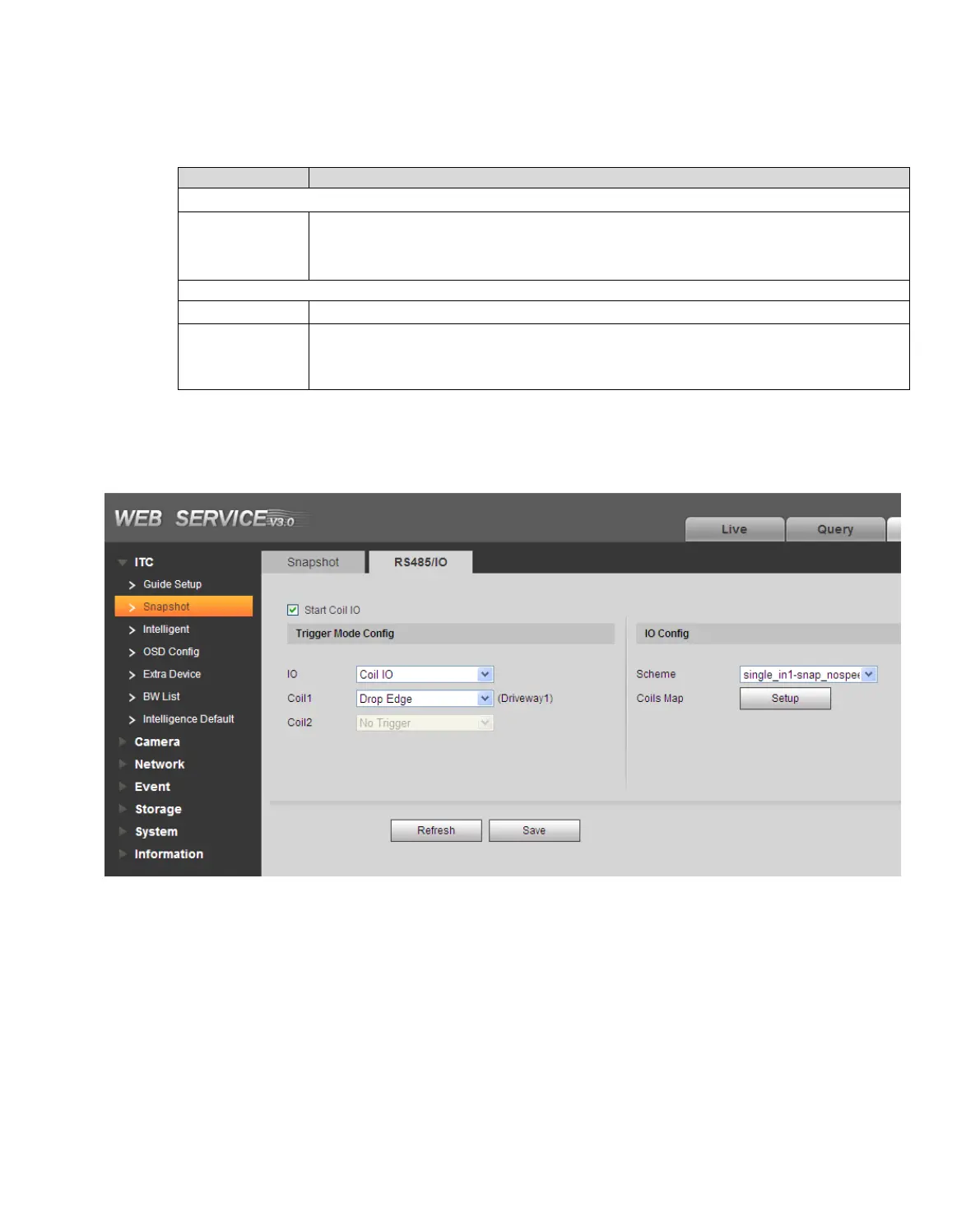980x1213 pixels.
Task: Click the (Driveway1) label
Action: point(525,699)
